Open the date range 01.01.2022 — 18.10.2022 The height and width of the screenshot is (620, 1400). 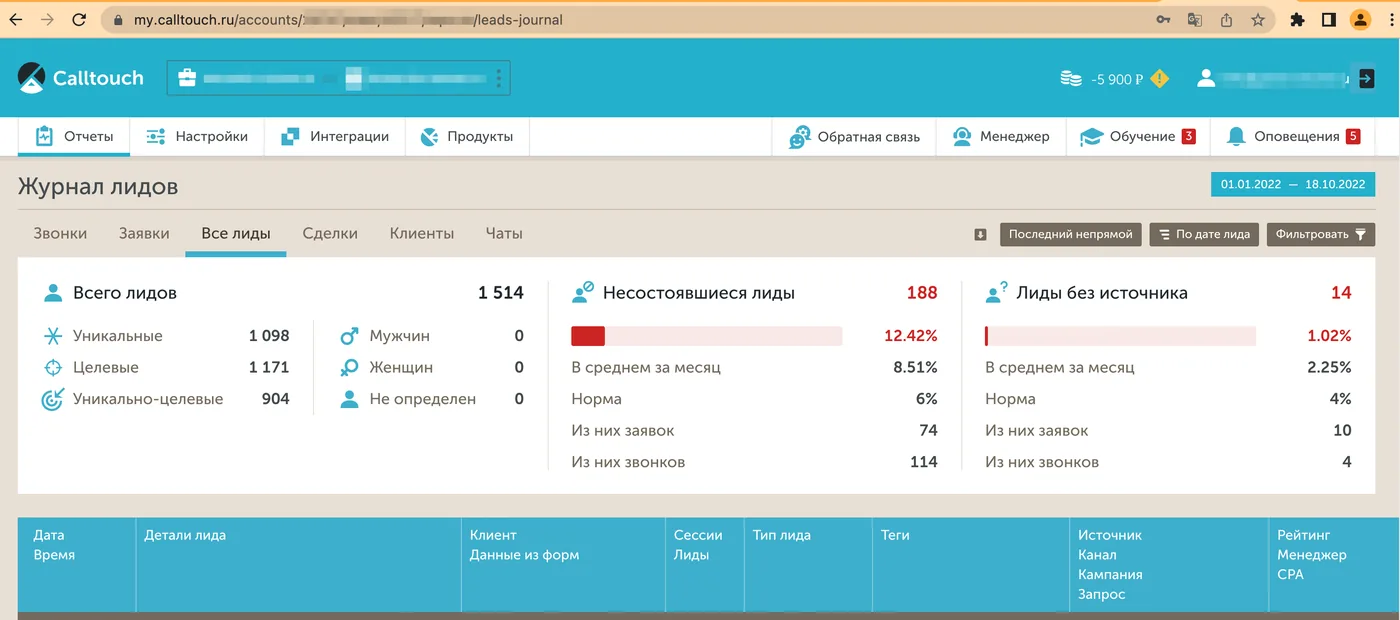tap(1293, 184)
